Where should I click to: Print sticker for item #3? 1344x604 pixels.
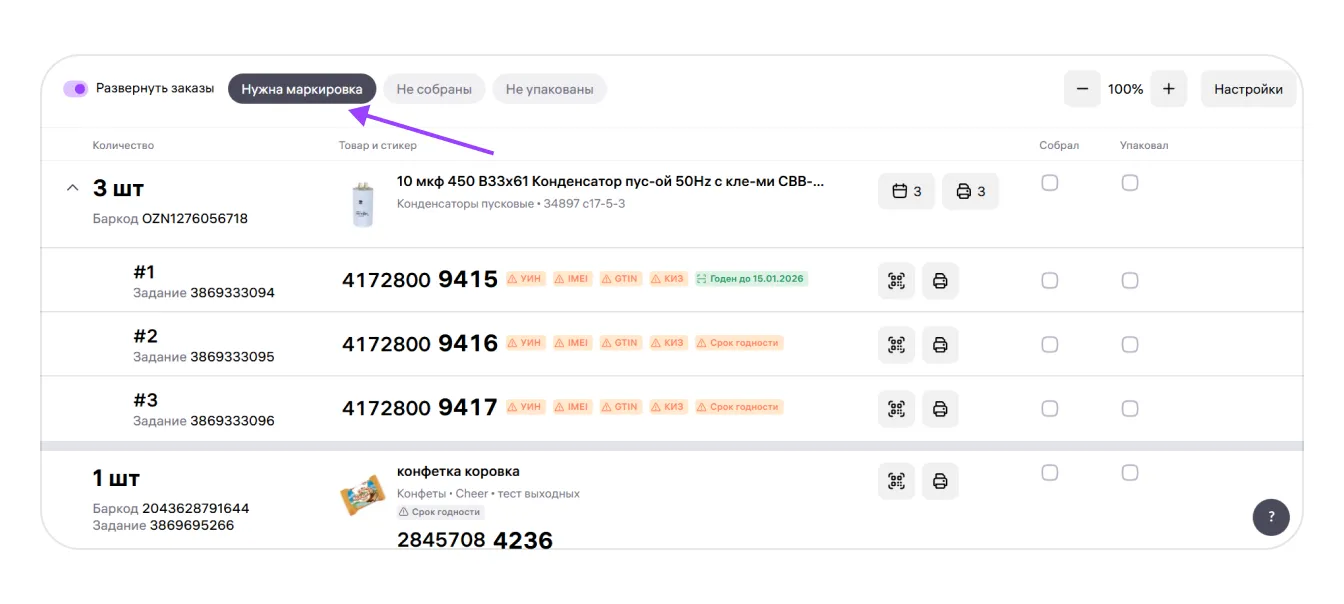click(940, 409)
